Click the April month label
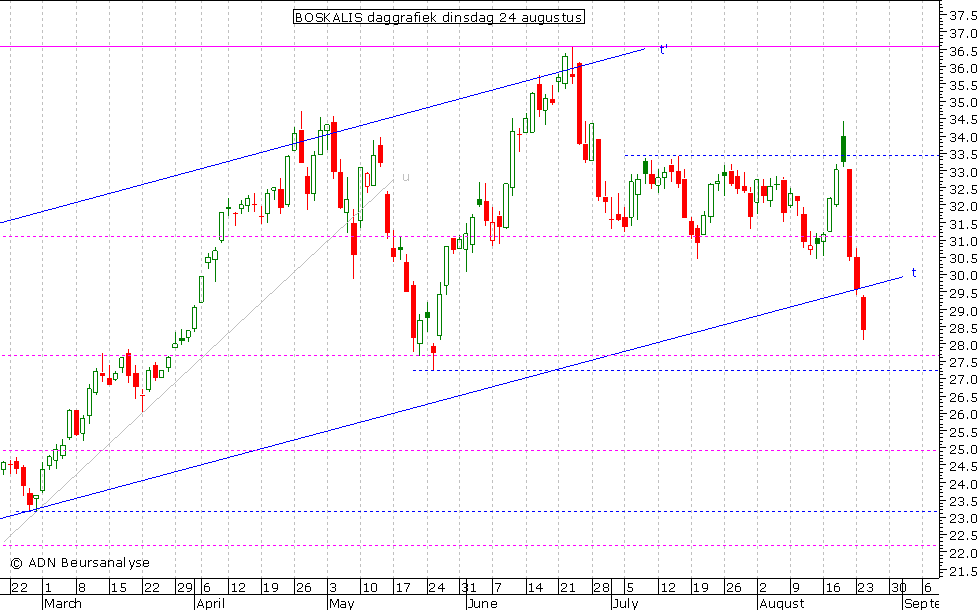Screen dimensions: 980x610 point(211,603)
